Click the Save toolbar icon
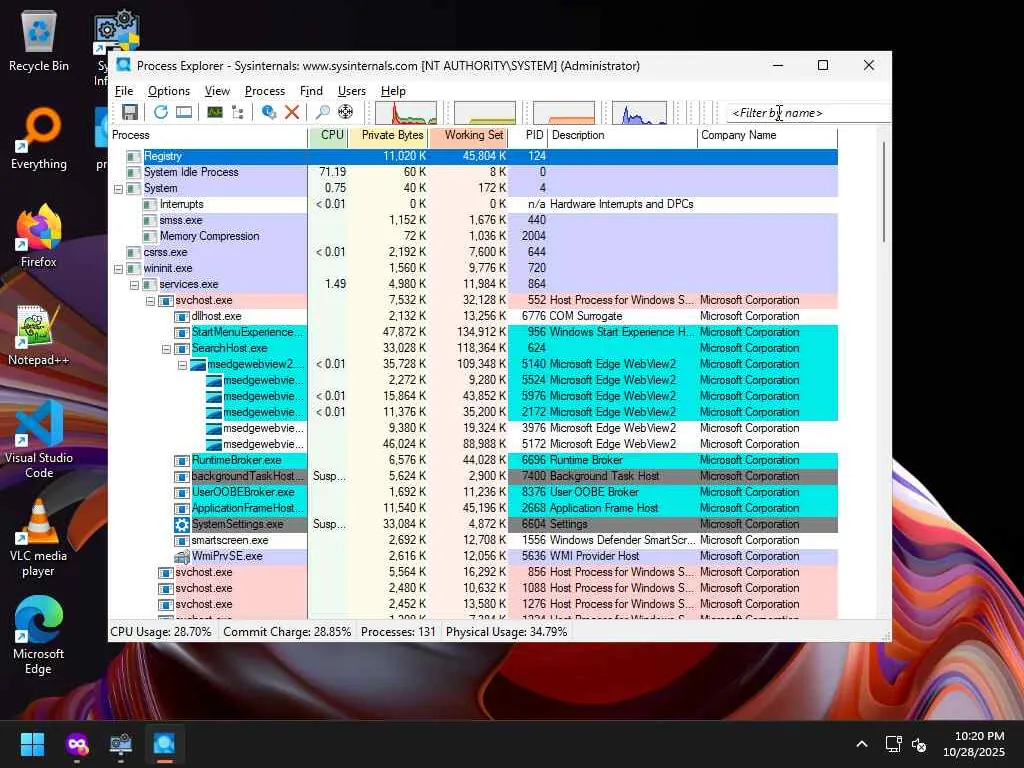This screenshot has width=1024, height=768. click(130, 112)
